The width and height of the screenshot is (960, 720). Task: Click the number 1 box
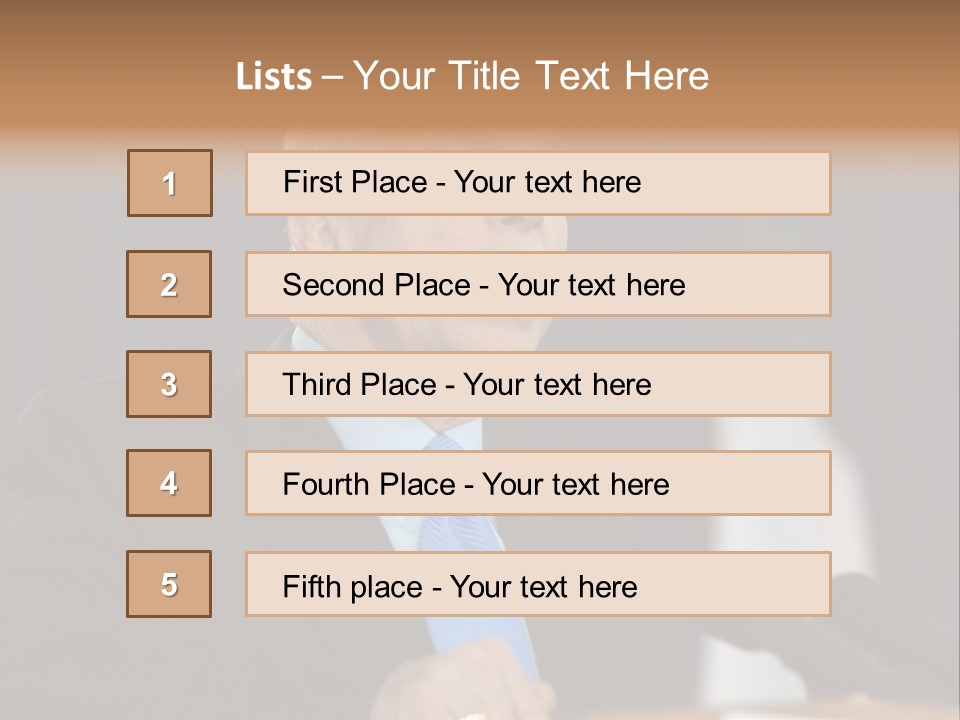pyautogui.click(x=170, y=183)
